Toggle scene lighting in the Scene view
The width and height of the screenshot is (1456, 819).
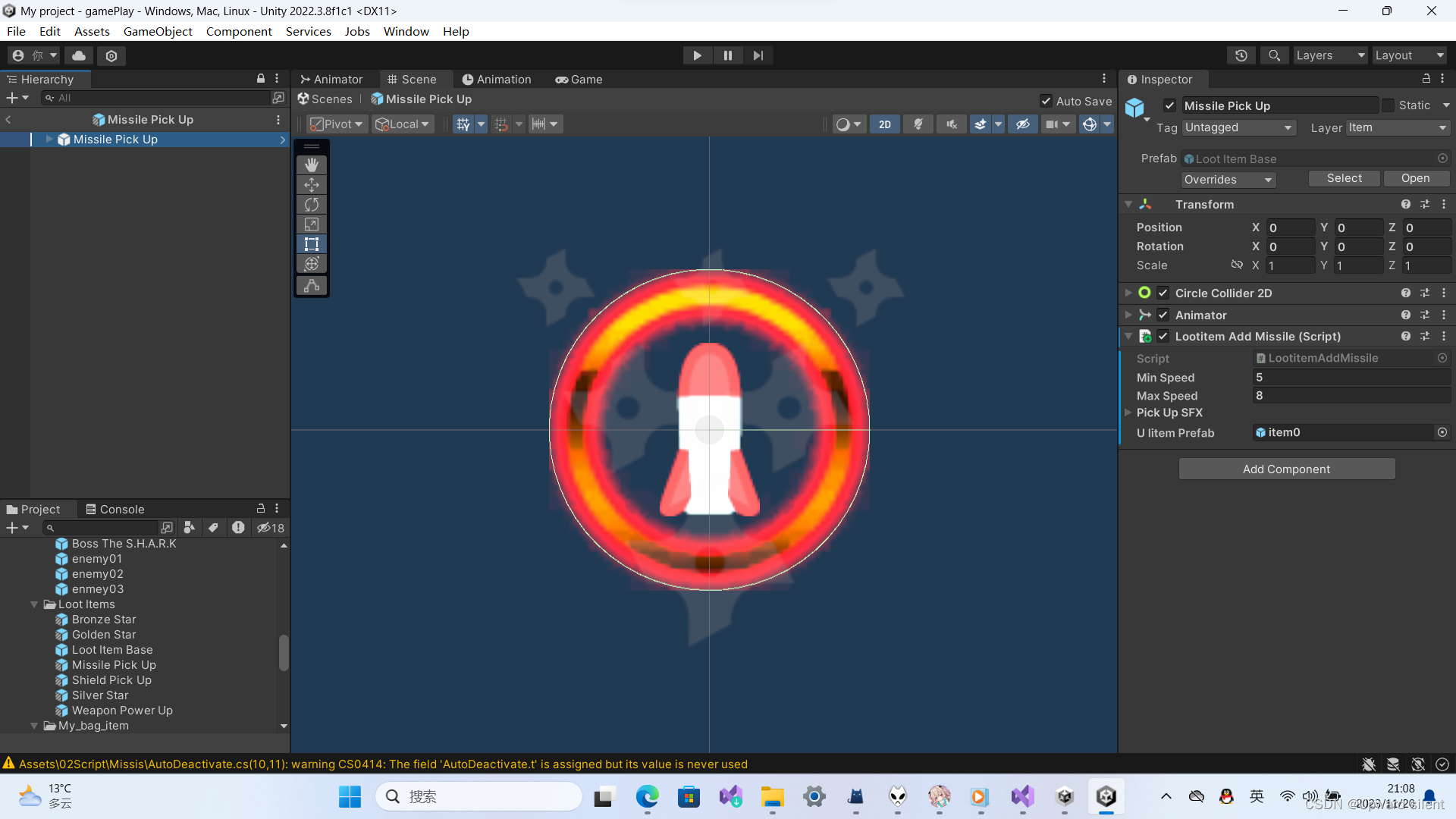(918, 124)
